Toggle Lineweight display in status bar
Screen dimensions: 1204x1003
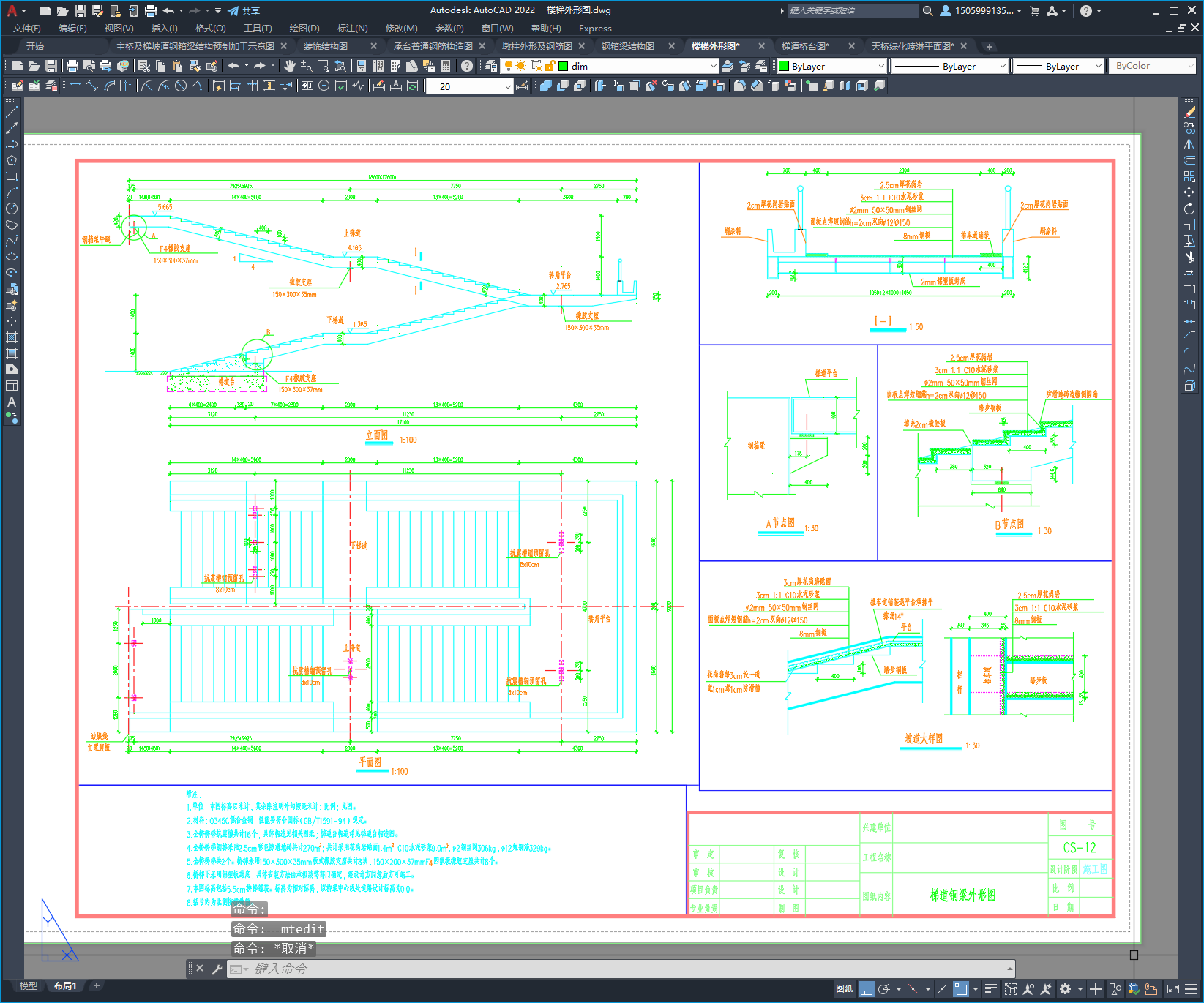tap(990, 989)
